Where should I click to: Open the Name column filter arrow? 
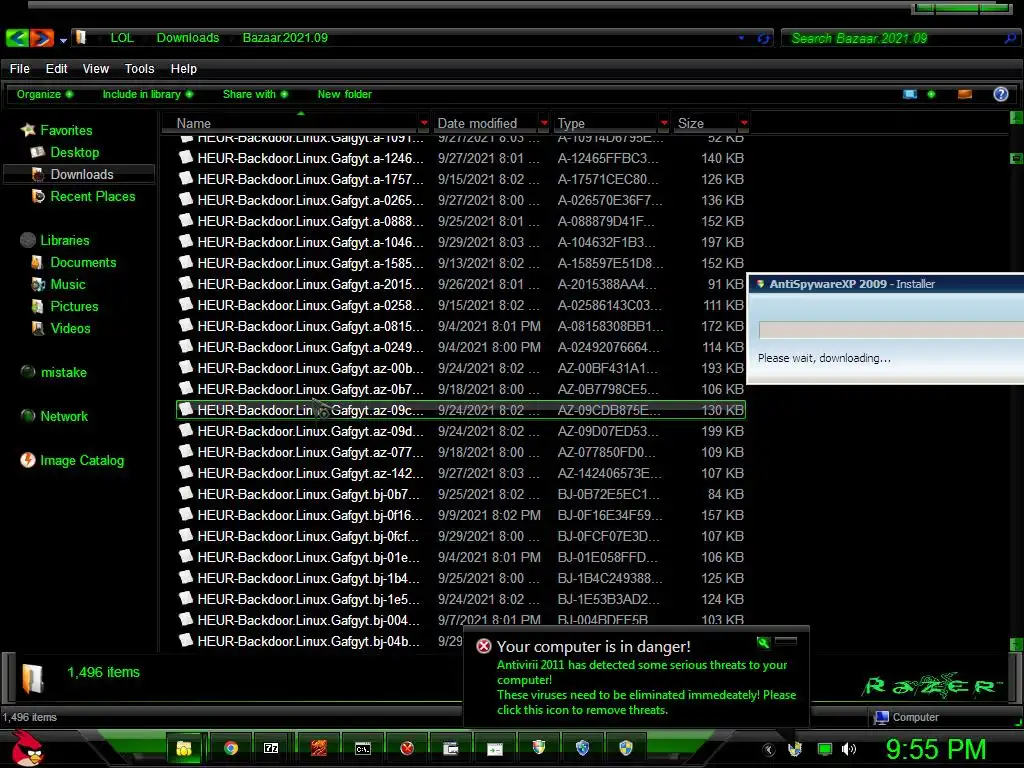(x=424, y=123)
